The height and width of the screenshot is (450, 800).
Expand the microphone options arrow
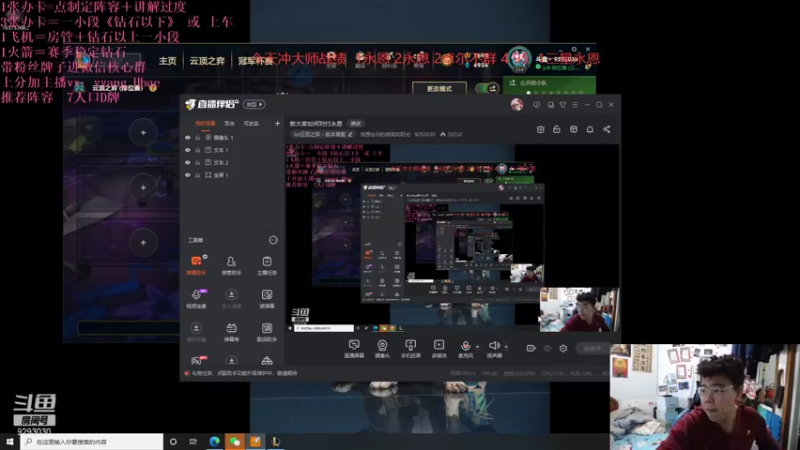point(478,347)
